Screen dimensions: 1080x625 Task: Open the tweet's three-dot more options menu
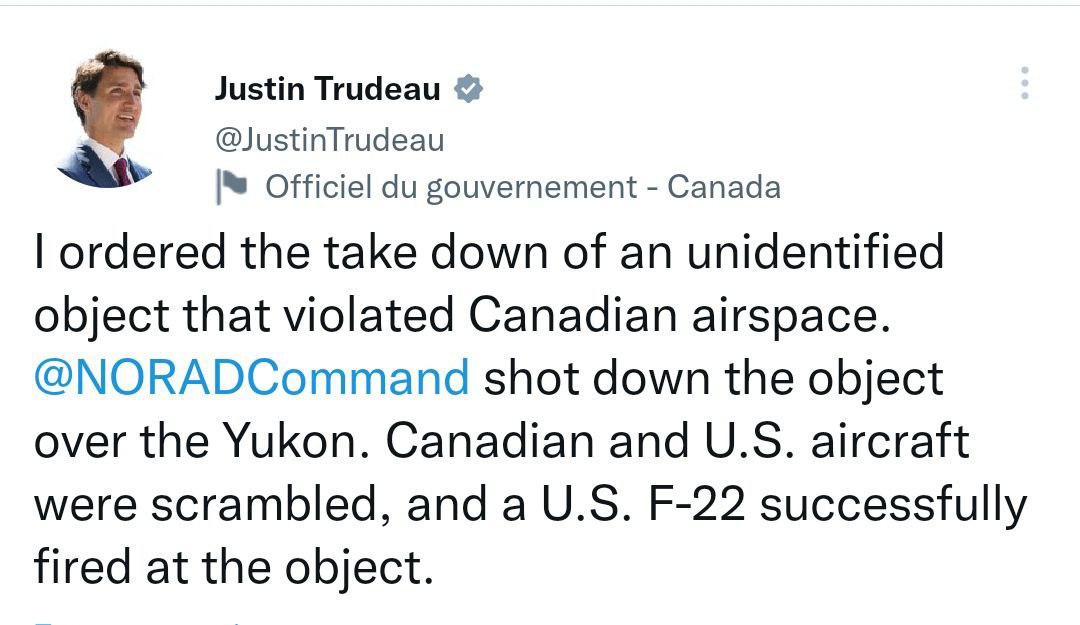click(x=1024, y=84)
